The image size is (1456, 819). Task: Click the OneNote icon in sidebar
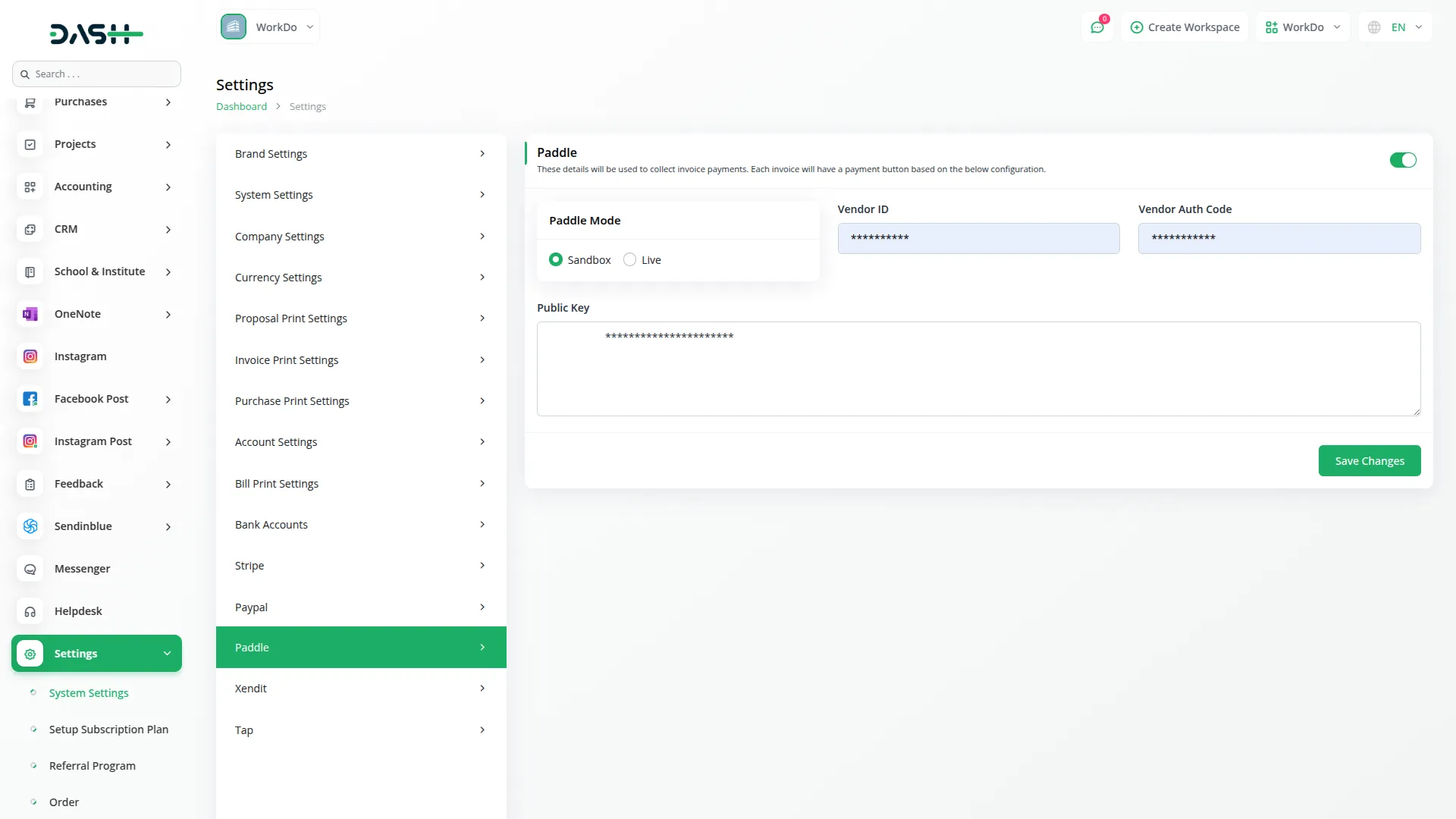[x=30, y=314]
